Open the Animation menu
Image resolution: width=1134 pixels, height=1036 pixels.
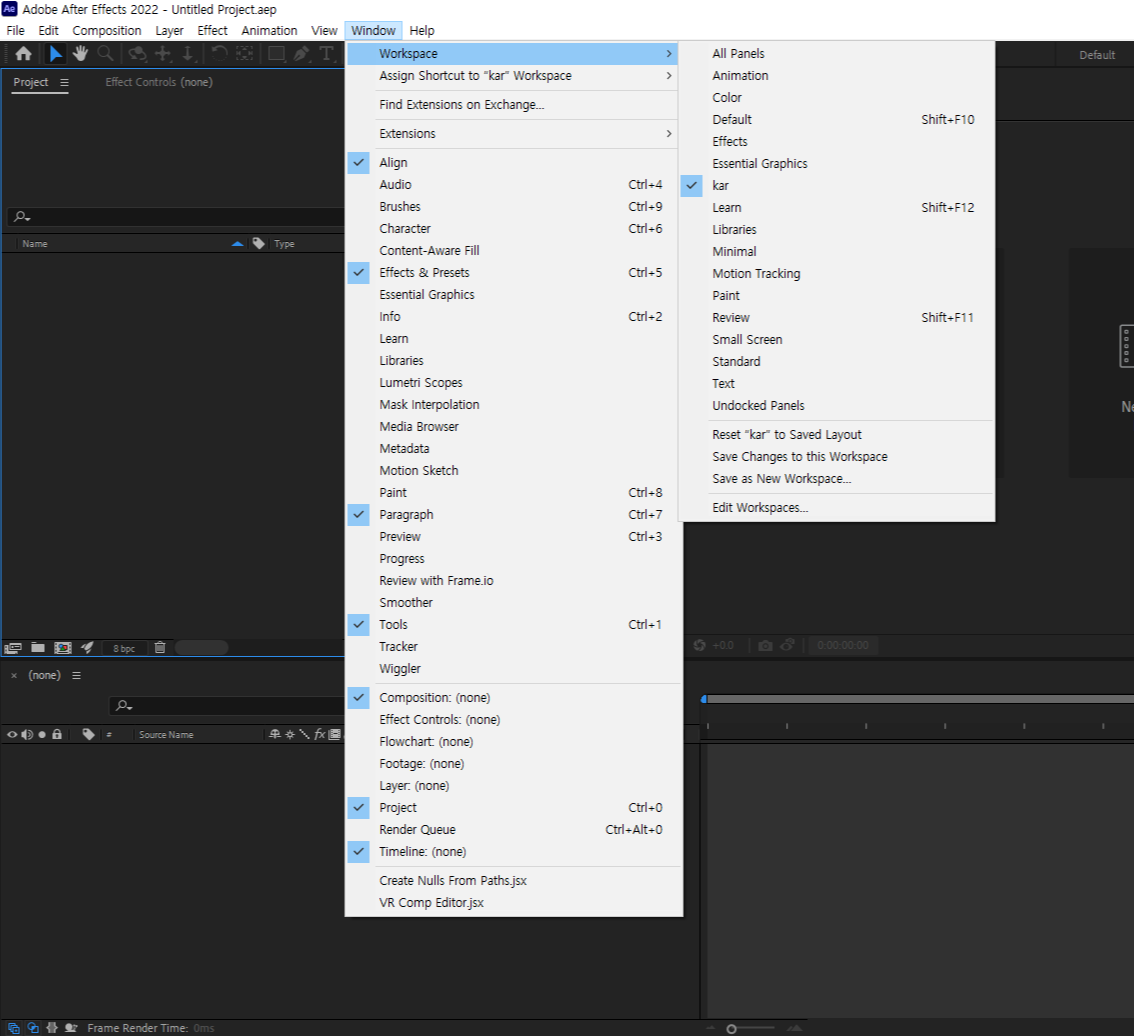(269, 30)
